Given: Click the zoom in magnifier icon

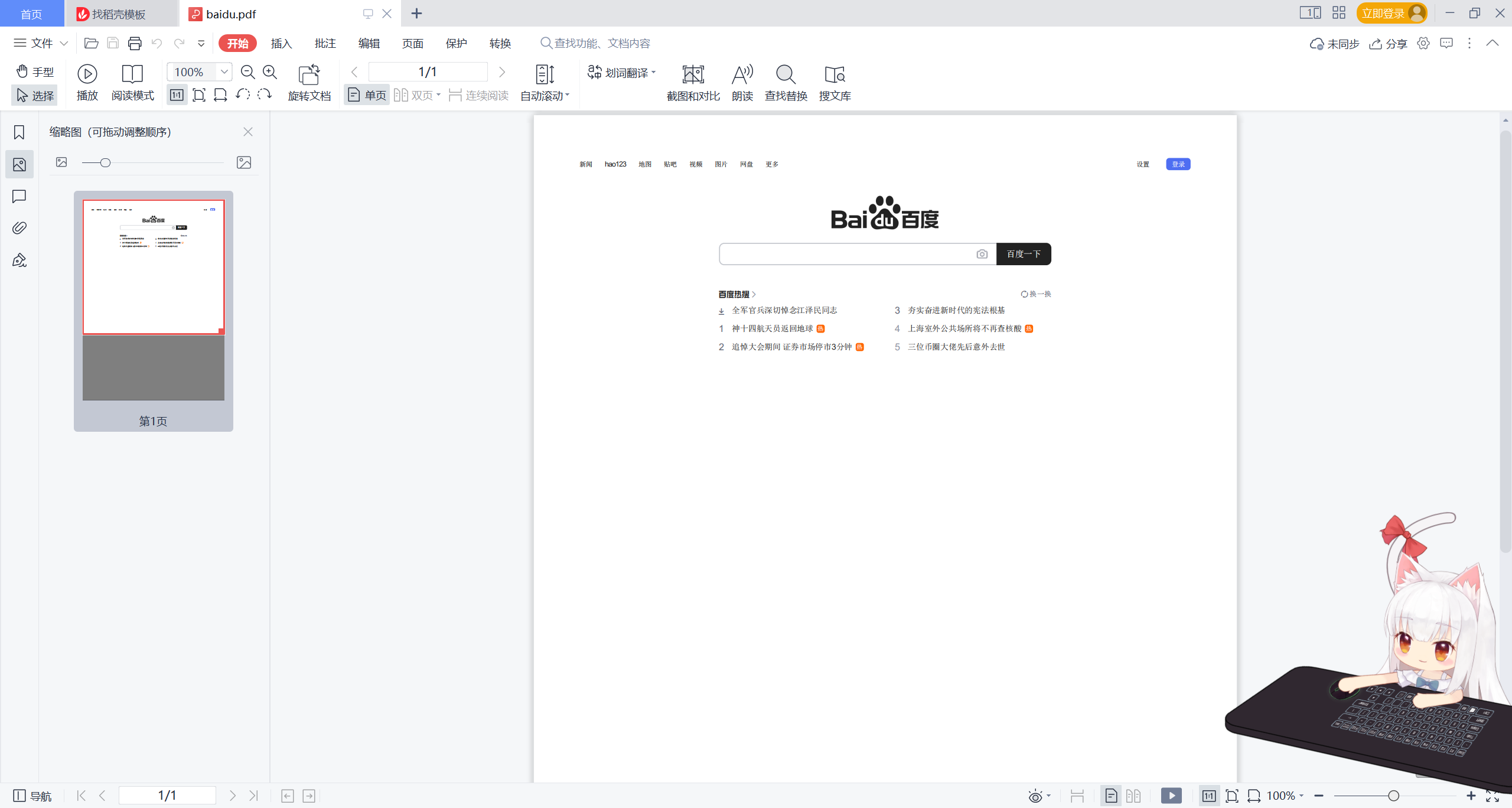Looking at the screenshot, I should 270,72.
